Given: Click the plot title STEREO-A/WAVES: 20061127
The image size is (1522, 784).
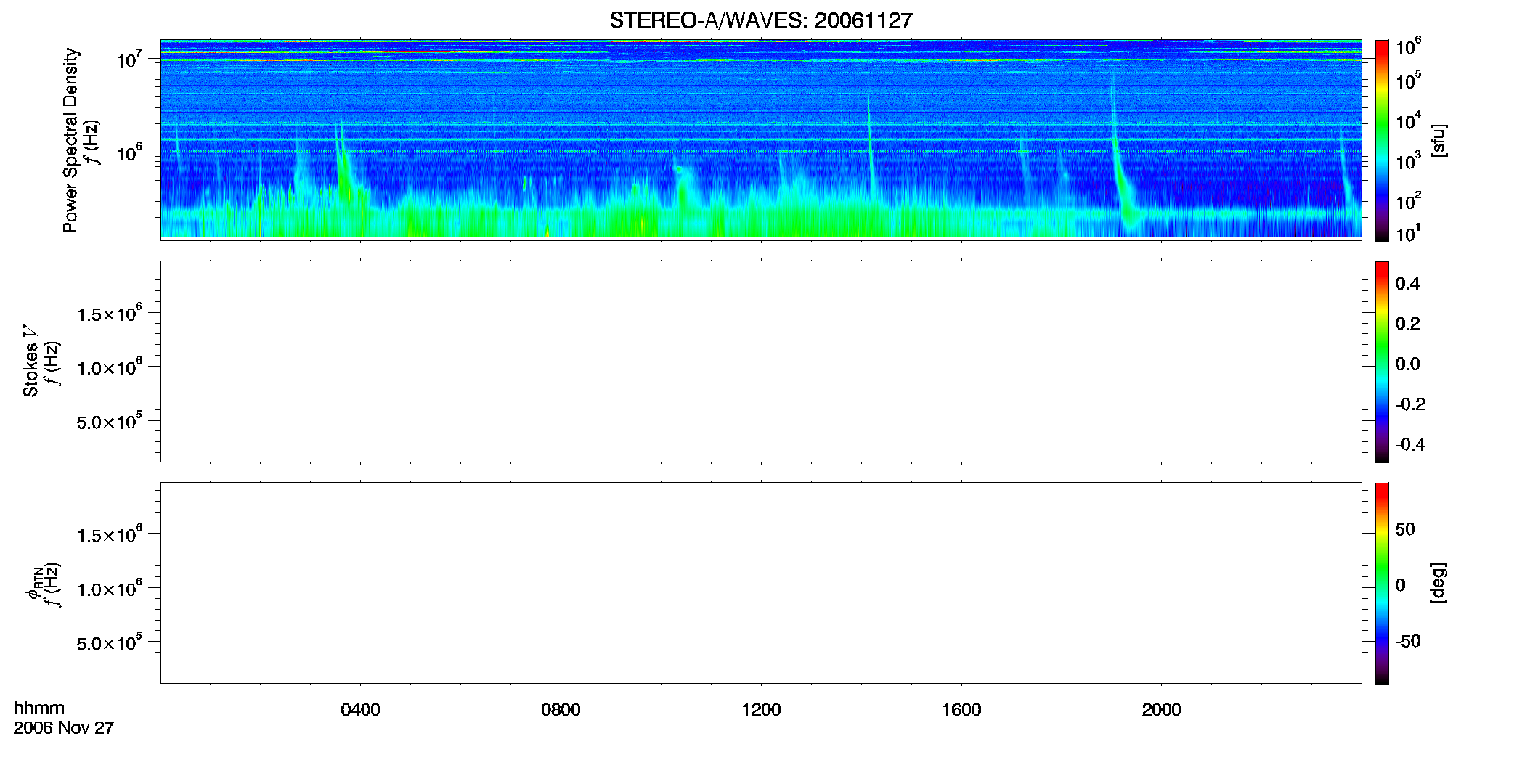Looking at the screenshot, I should [760, 20].
